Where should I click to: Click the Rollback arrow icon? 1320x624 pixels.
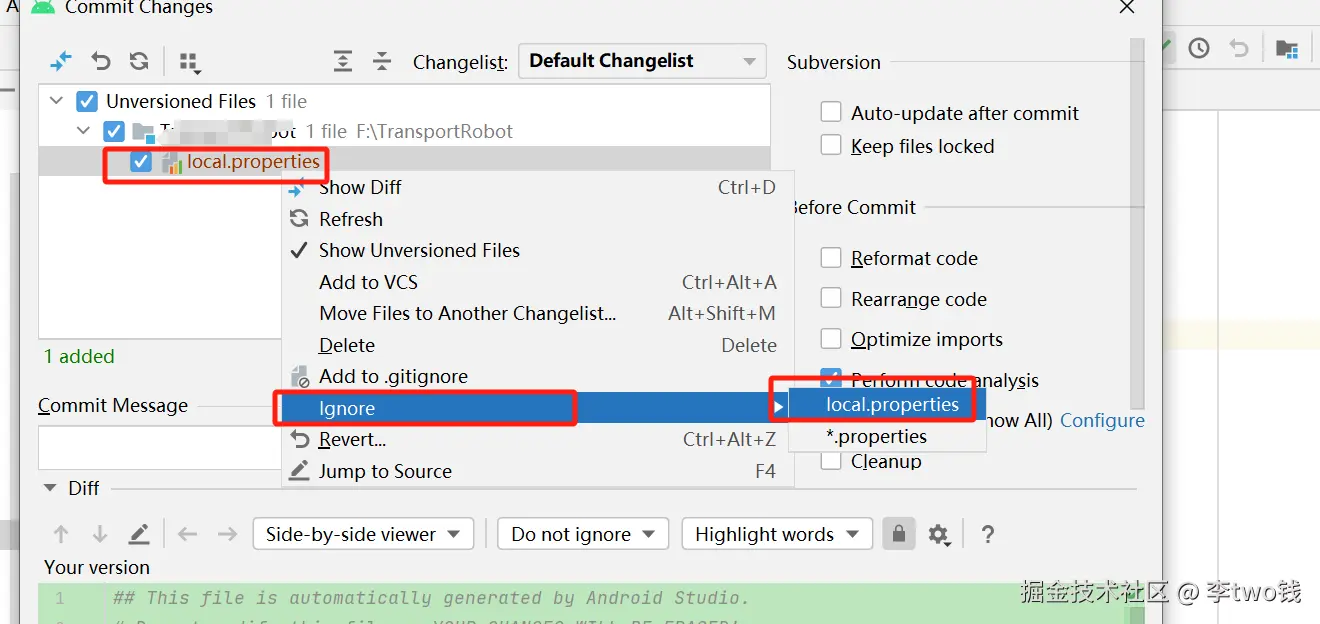point(101,61)
